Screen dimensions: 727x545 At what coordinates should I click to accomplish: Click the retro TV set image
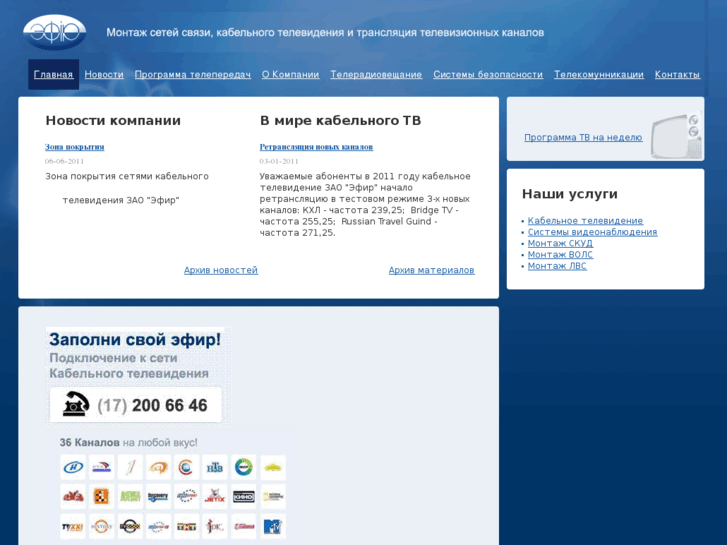(x=676, y=136)
